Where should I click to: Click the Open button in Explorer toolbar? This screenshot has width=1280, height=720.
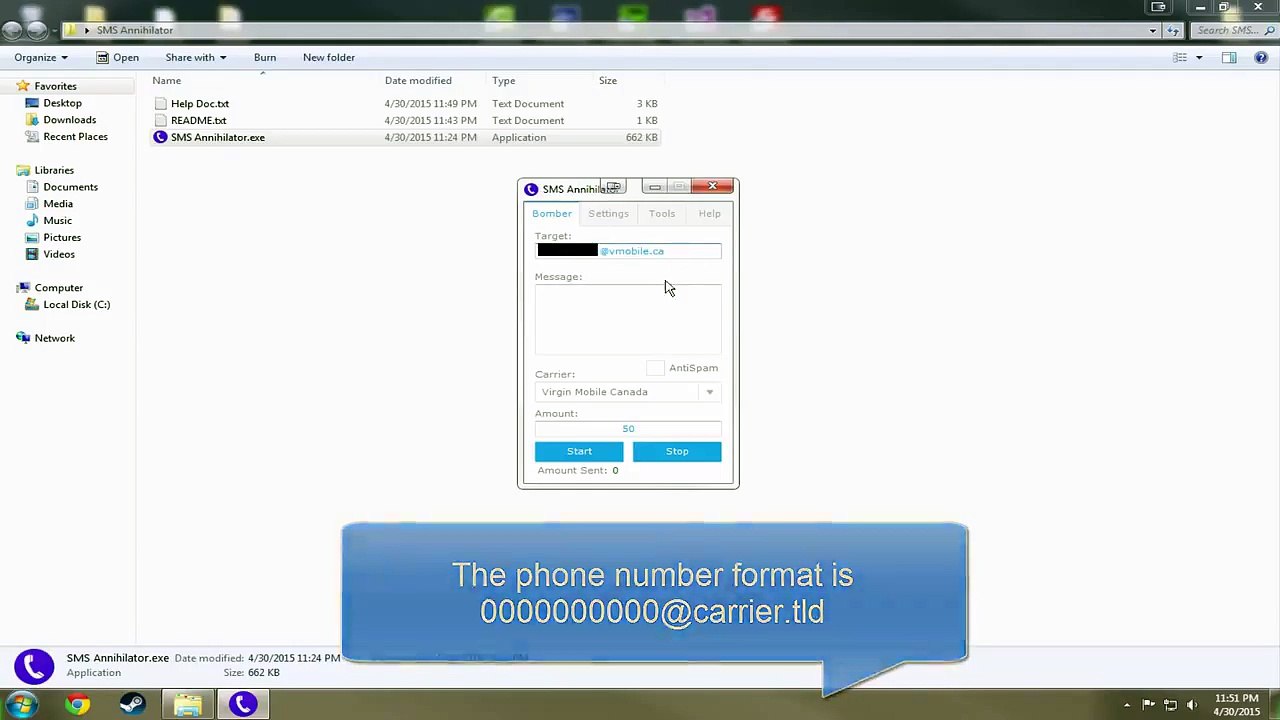click(x=118, y=57)
